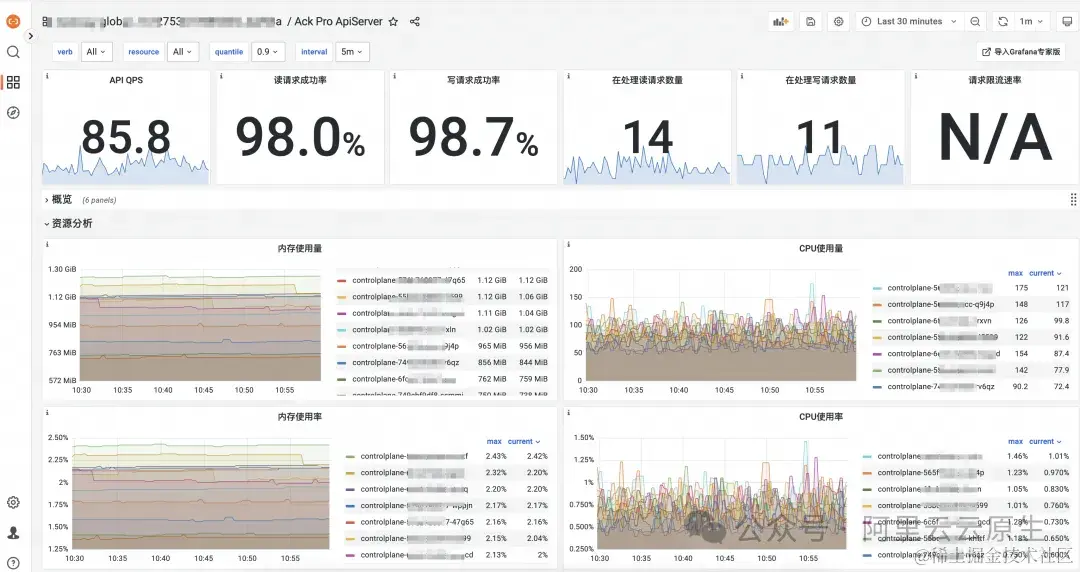Open the Last 30 minutes time picker
Image resolution: width=1080 pixels, height=572 pixels.
coord(908,21)
